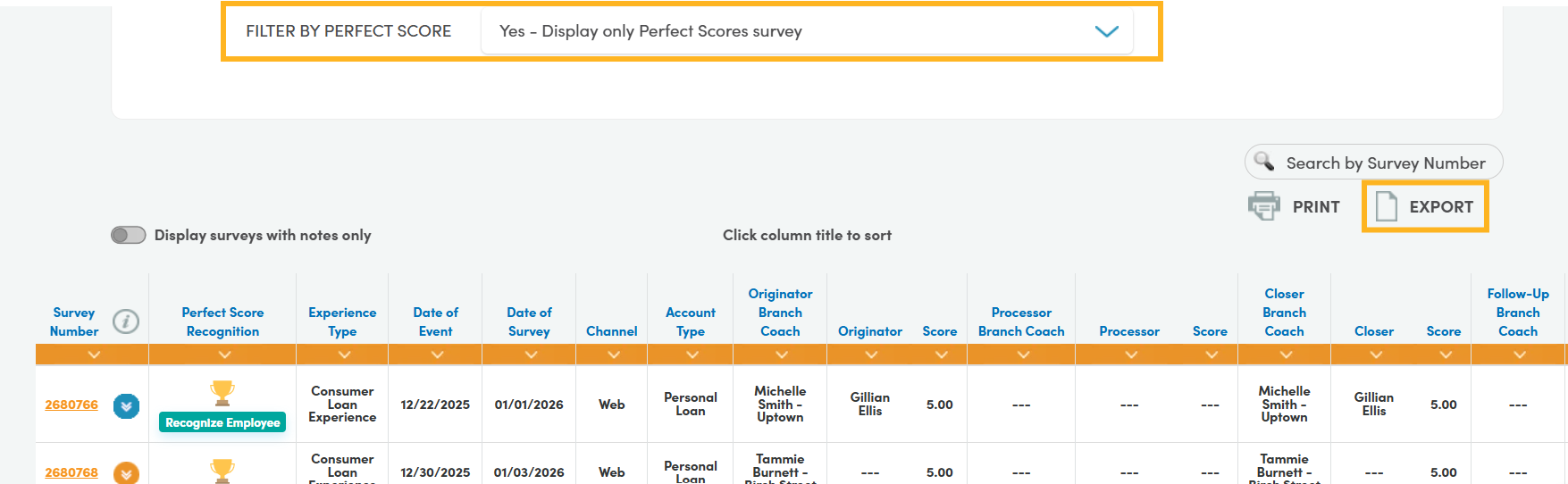The image size is (1568, 484).
Task: Click the printer icon beside Print
Action: tap(1264, 206)
